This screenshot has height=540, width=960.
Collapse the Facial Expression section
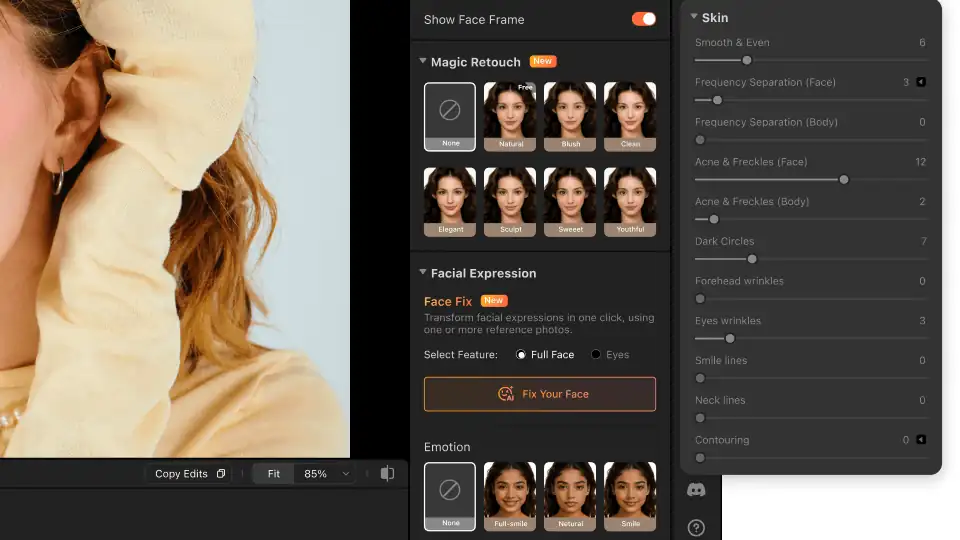(x=422, y=272)
